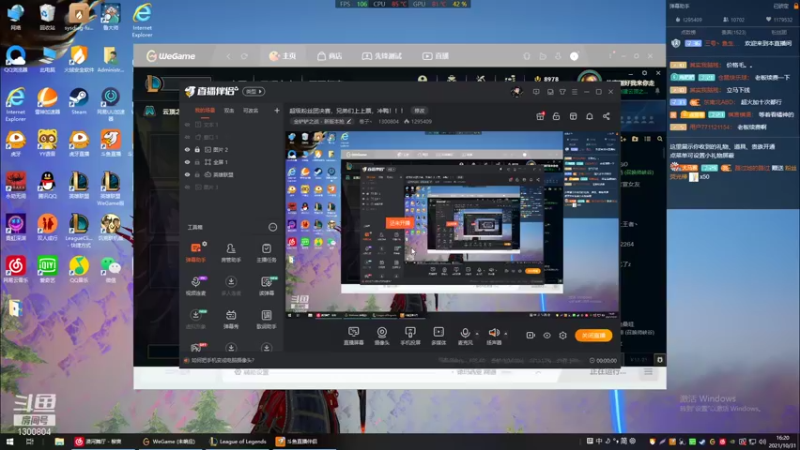Open the 腾讯QQ desktop shortcut
Image resolution: width=800 pixels, height=450 pixels.
47,185
